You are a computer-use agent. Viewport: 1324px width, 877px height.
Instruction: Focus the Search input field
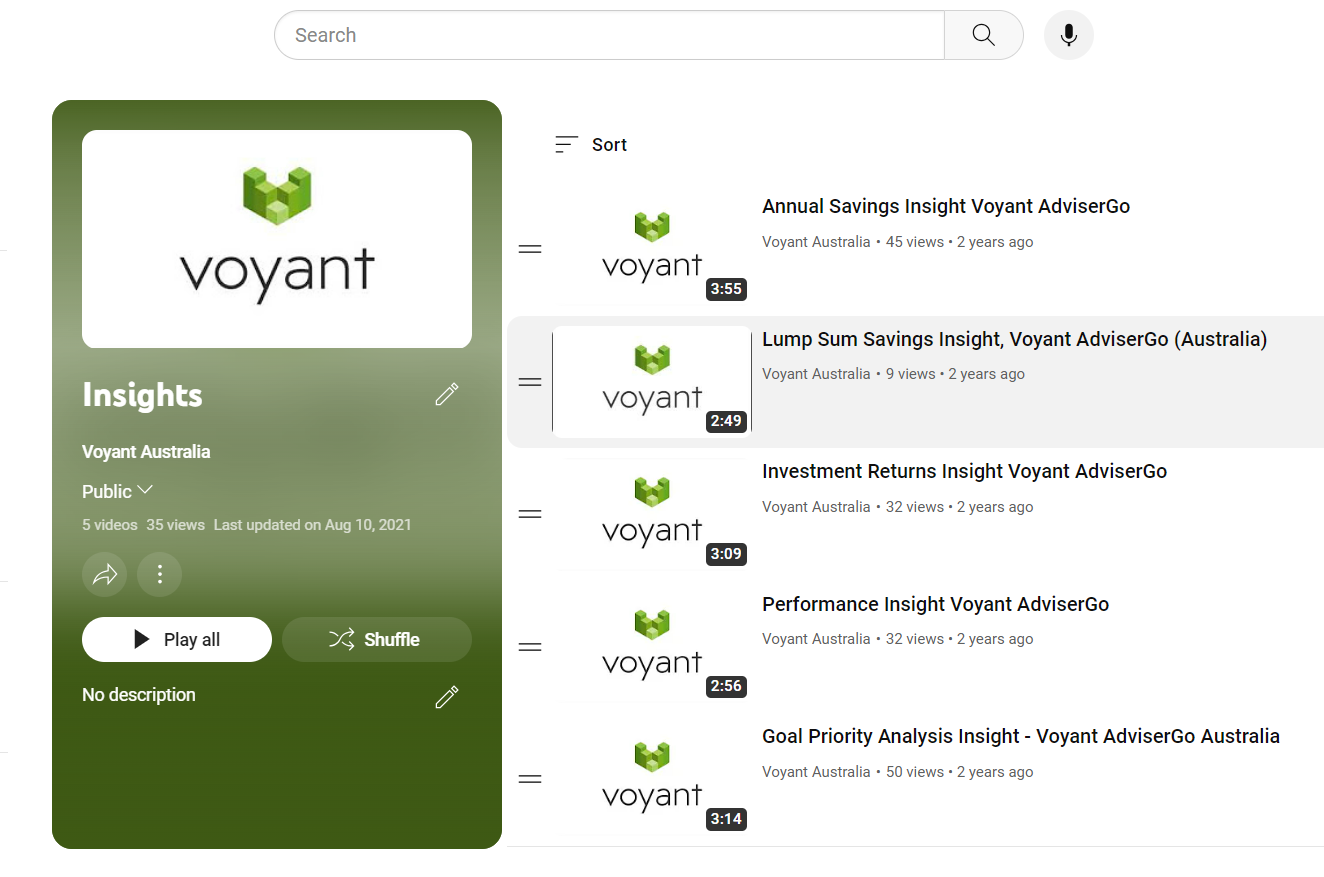point(609,35)
